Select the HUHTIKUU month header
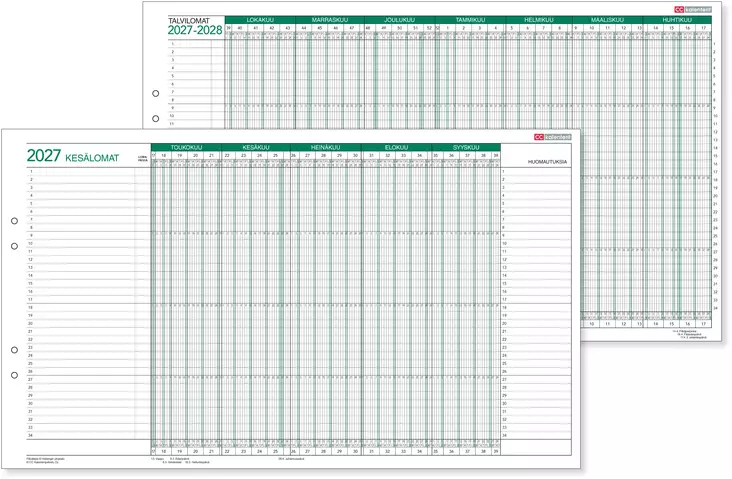Image resolution: width=732 pixels, height=479 pixels. 677,20
